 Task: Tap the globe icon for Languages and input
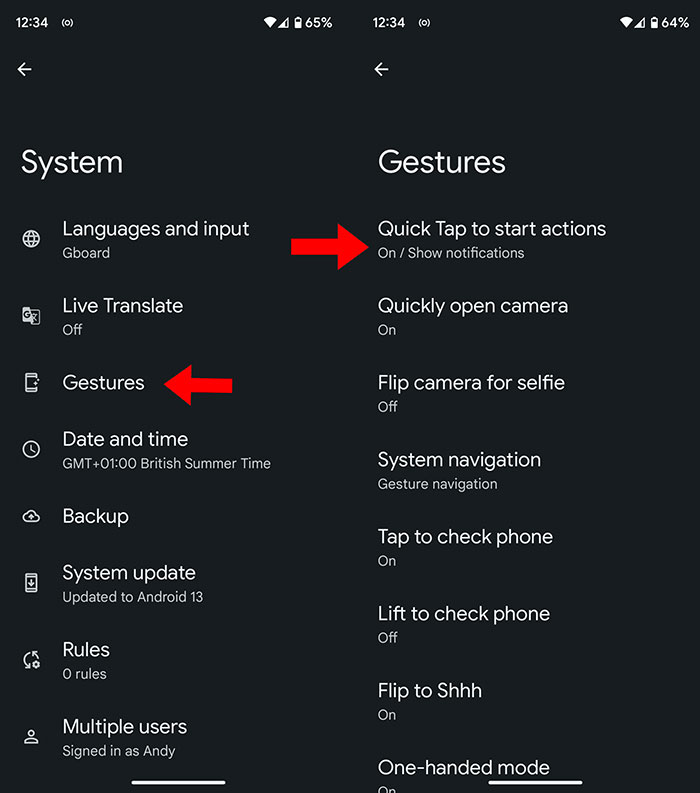coord(31,239)
